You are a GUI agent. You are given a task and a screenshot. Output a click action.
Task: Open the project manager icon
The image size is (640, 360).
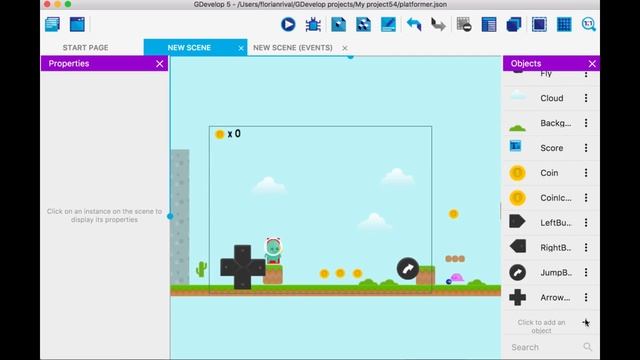point(52,24)
